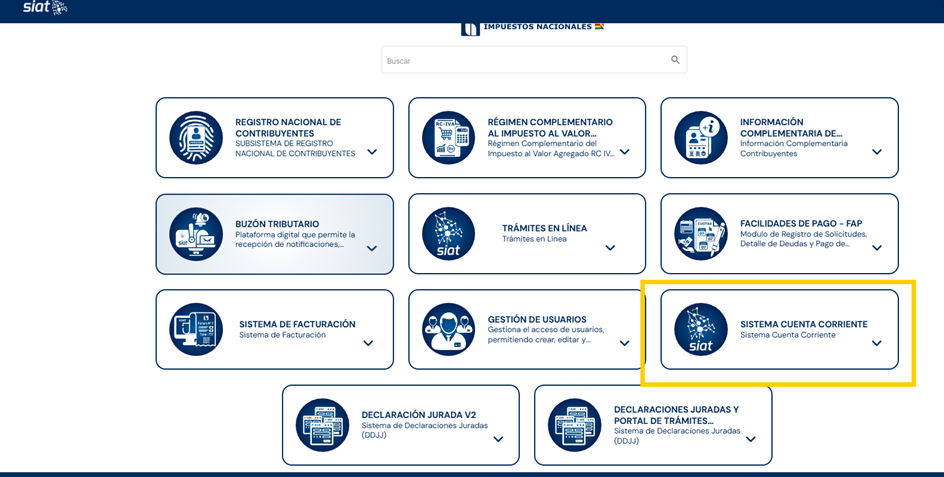944x477 pixels.
Task: Open DECLARACIONES JURADAS Y PORTAL DE TRÁMITES title
Action: [x=676, y=415]
